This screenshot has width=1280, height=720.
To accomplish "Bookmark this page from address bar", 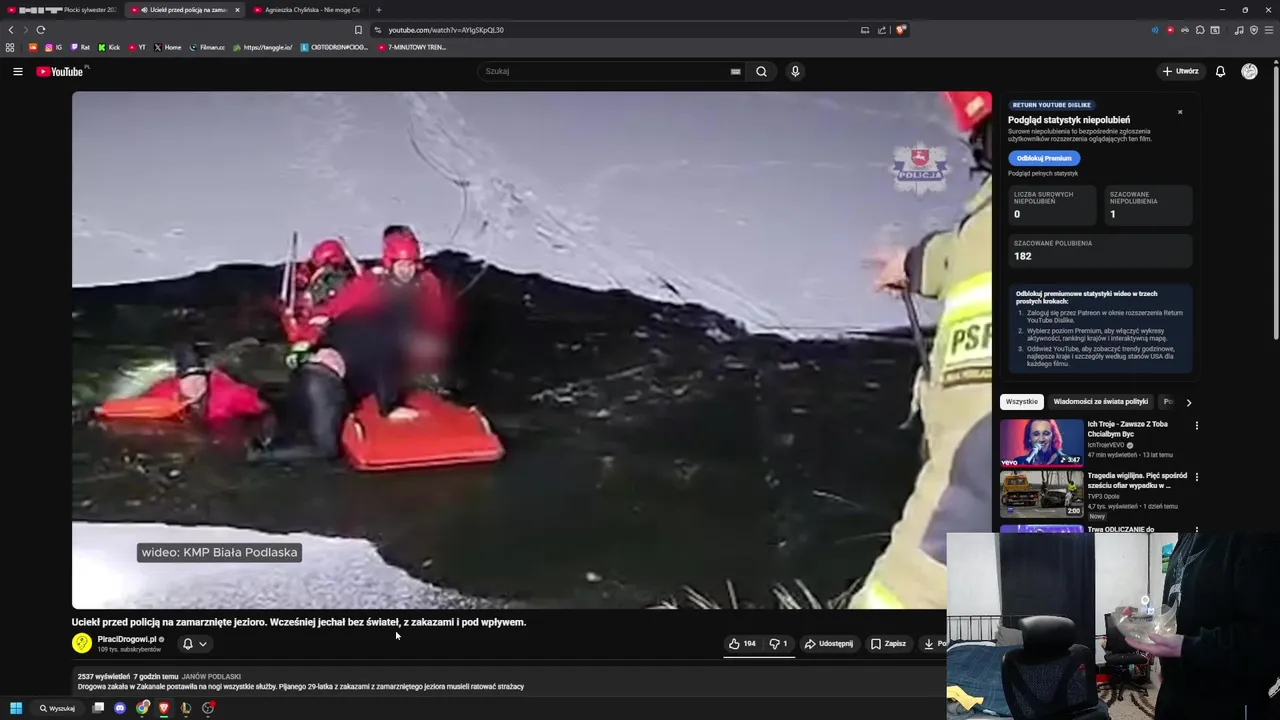I will coord(358,30).
